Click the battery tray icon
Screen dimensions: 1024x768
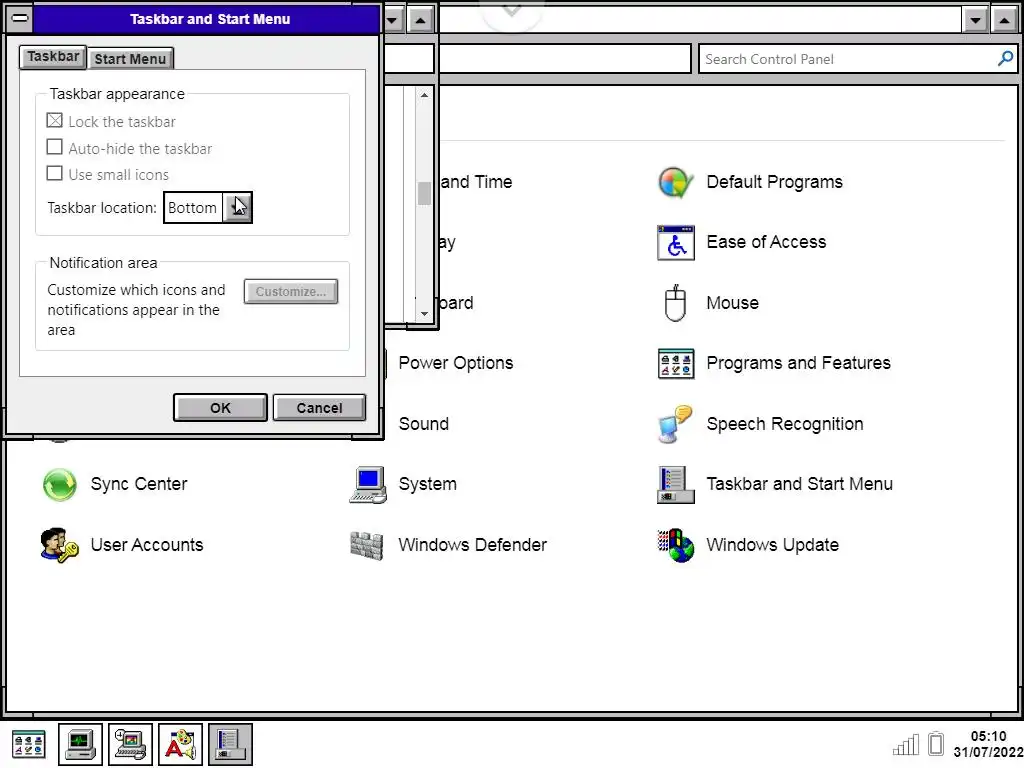(936, 744)
